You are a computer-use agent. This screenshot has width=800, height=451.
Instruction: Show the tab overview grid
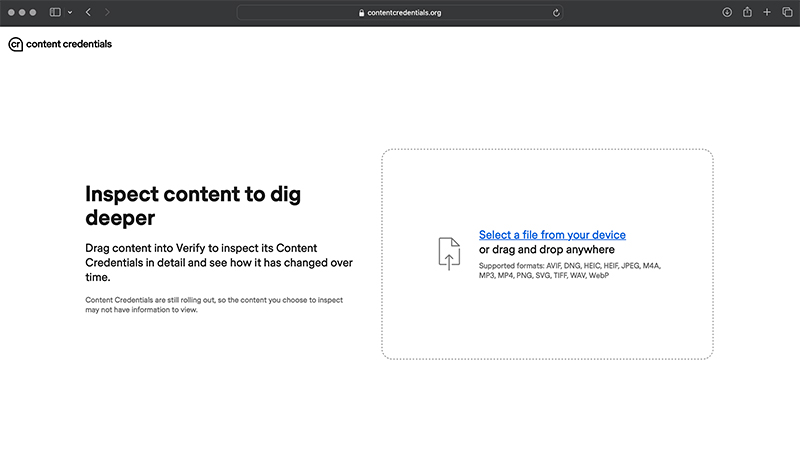tap(786, 12)
